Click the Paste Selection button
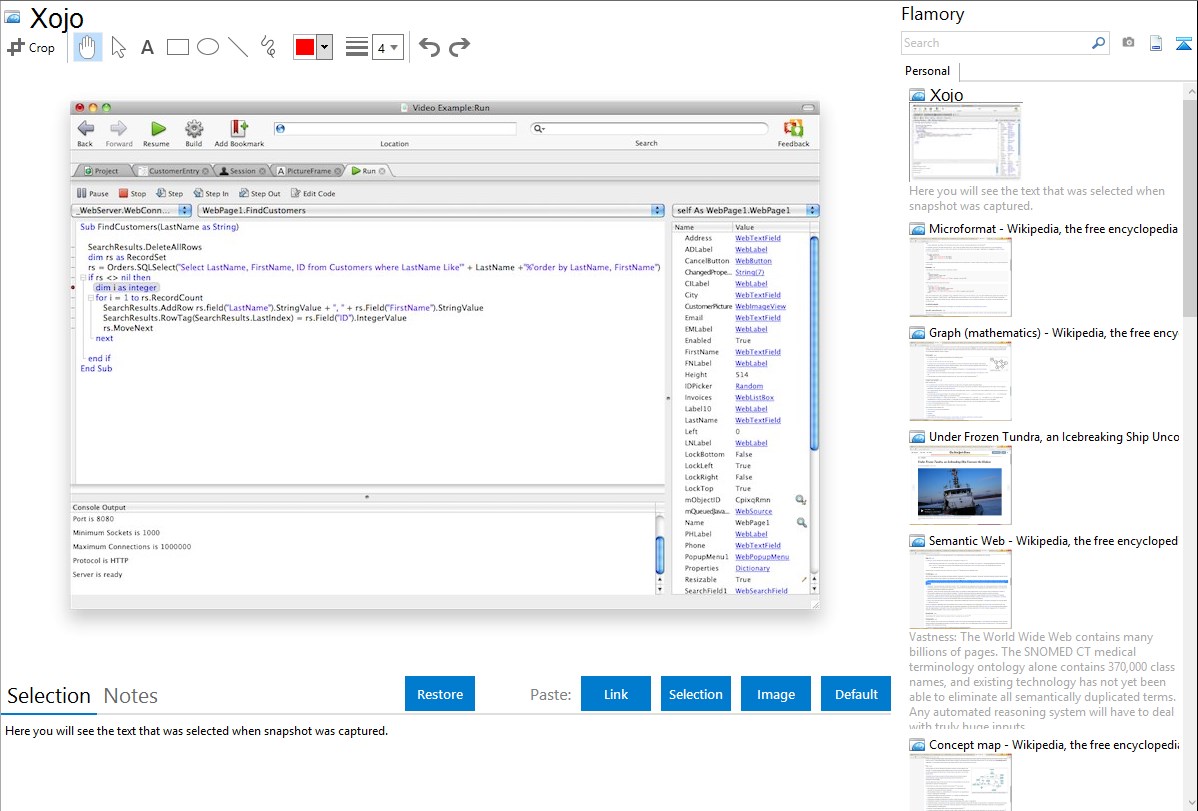The height and width of the screenshot is (811, 1198). pos(695,694)
